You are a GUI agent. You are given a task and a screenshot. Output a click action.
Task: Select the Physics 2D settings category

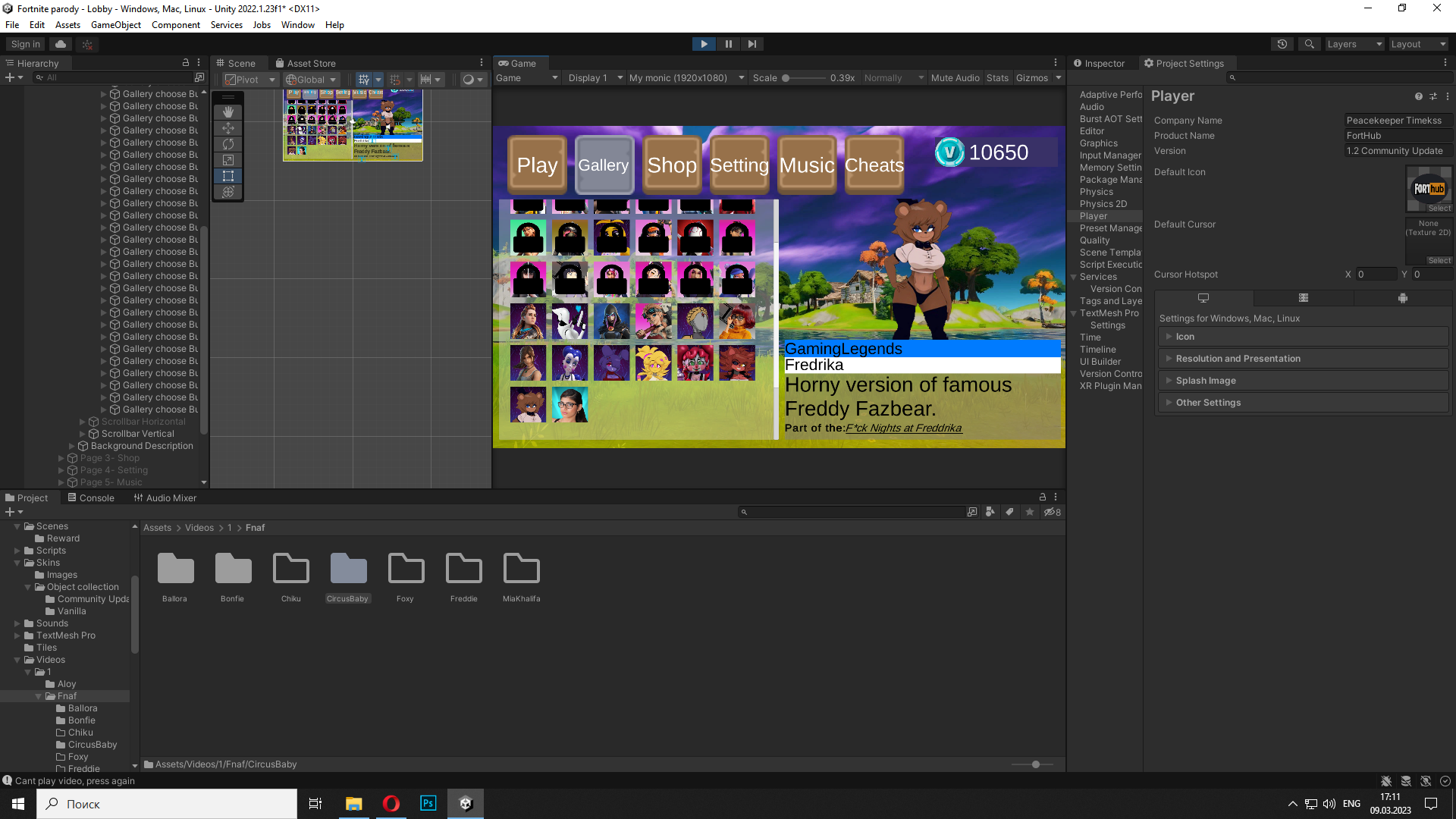1103,204
